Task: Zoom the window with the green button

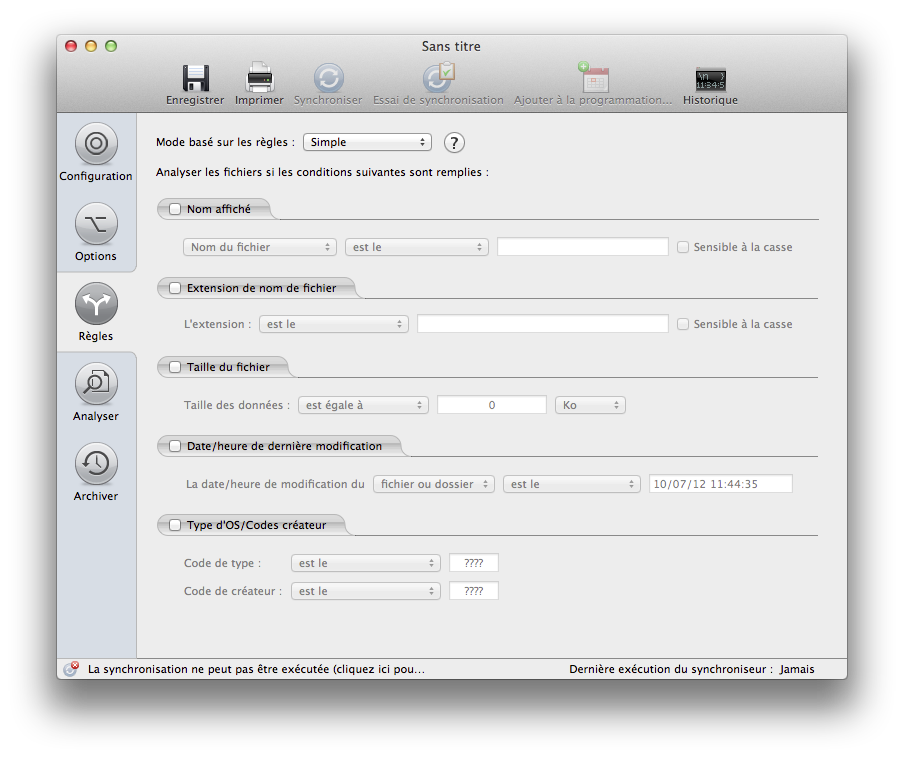Action: [x=111, y=46]
